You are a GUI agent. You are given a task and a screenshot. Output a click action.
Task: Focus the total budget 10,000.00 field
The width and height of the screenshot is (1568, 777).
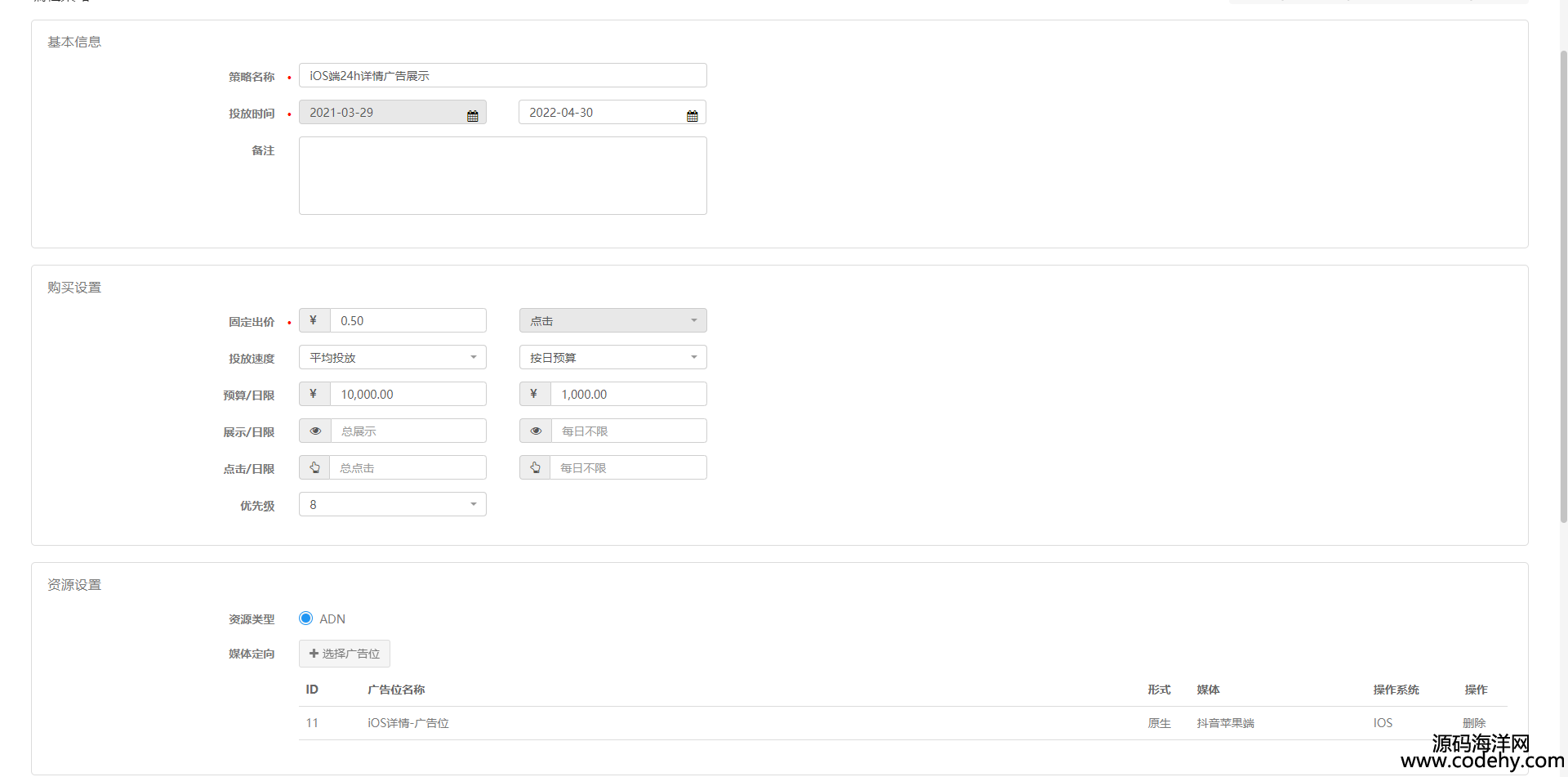[x=408, y=394]
